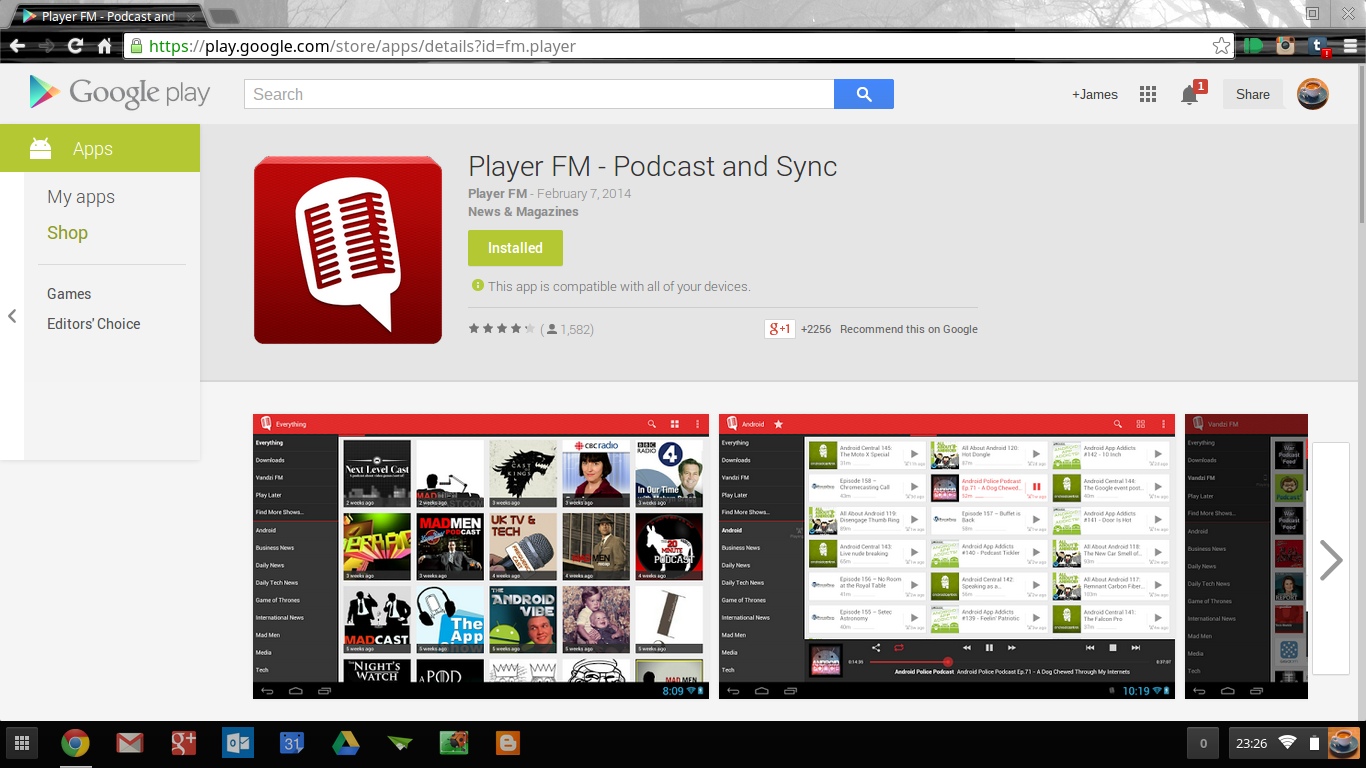
Task: Open the first screenshot showing Everything grid
Action: coord(481,556)
